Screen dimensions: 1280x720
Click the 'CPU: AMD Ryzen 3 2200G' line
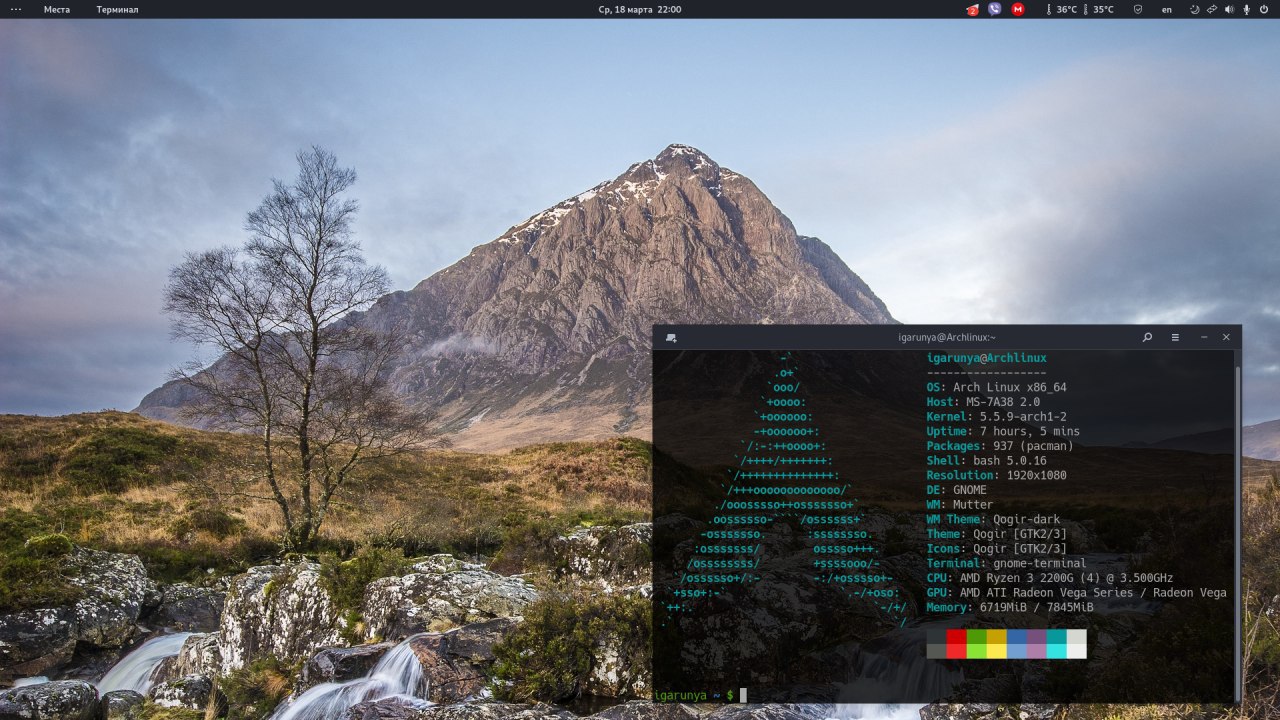pyautogui.click(x=1050, y=578)
